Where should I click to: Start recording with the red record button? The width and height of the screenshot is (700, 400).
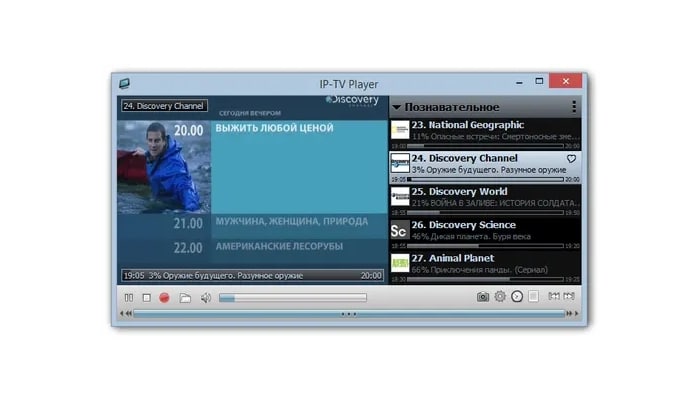click(x=164, y=297)
